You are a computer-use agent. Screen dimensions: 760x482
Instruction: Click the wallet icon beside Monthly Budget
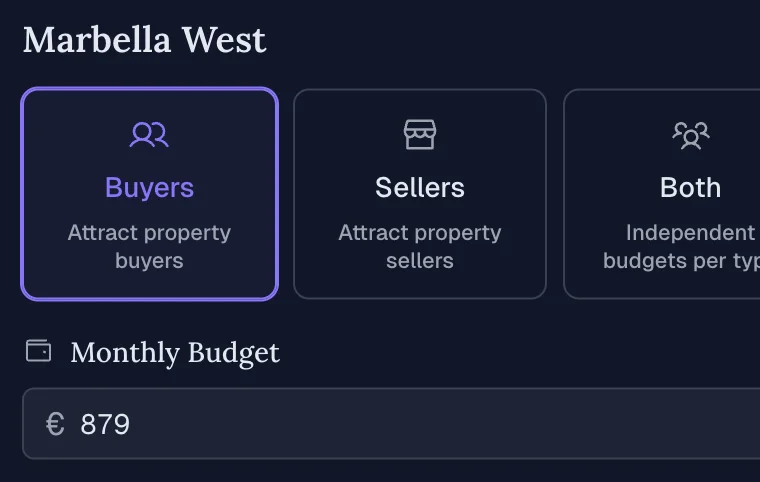coord(38,351)
